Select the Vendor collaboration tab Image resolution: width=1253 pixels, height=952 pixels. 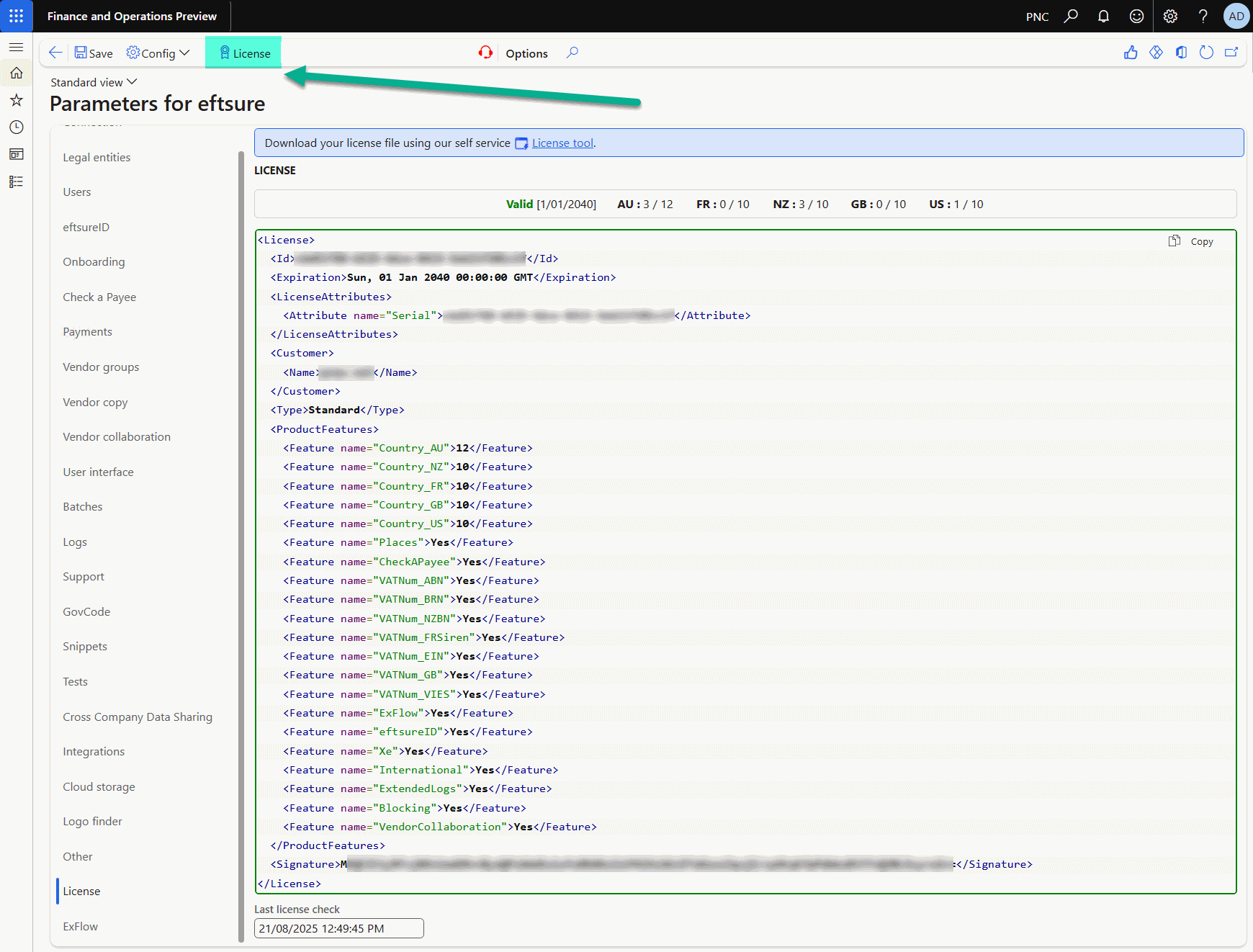(x=117, y=436)
